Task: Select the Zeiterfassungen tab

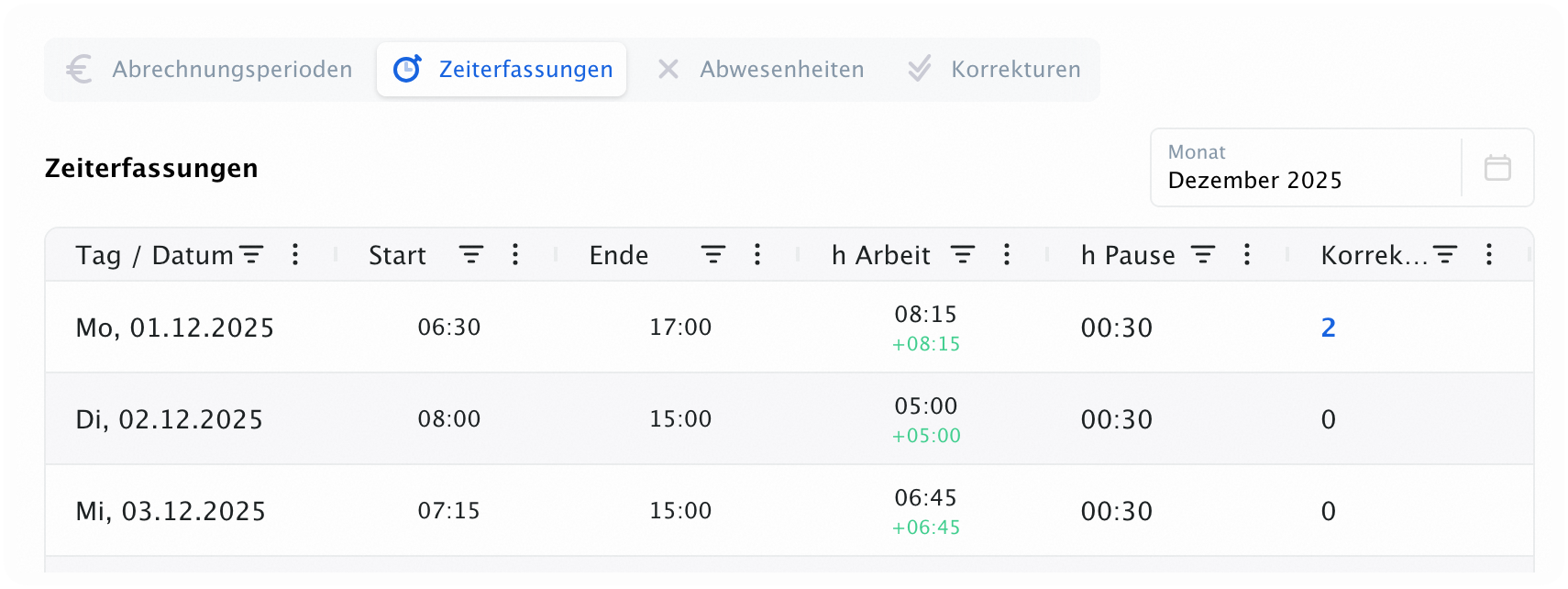Action: pos(502,70)
